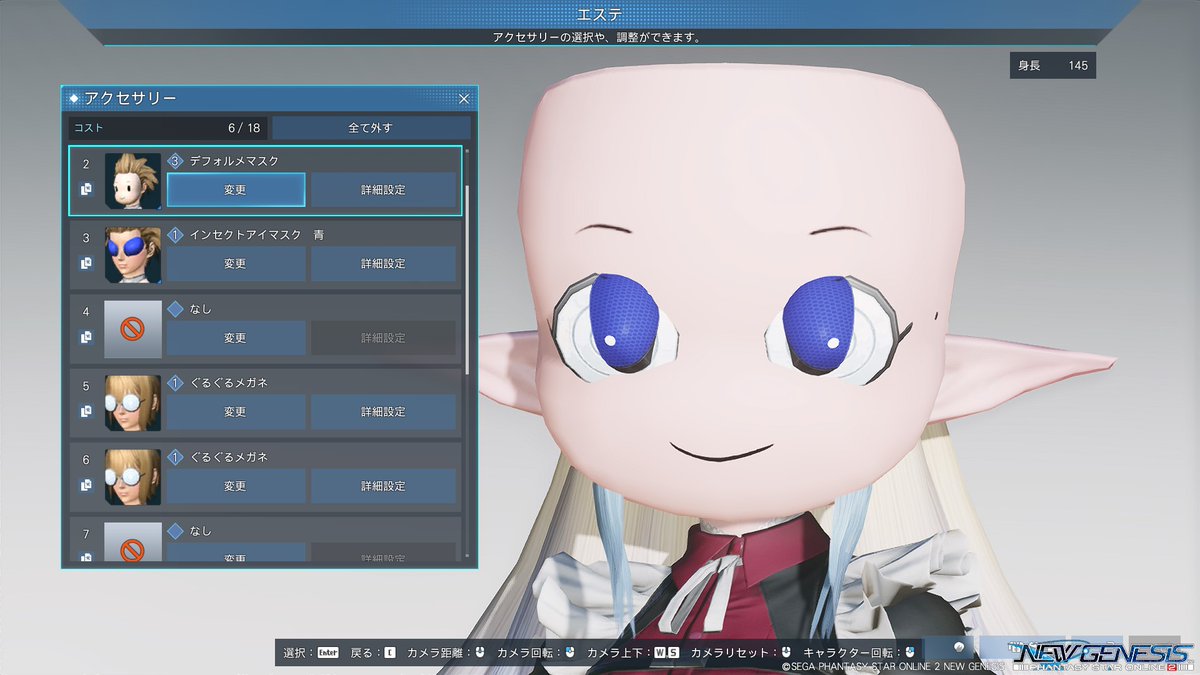Image resolution: width=1200 pixels, height=675 pixels.
Task: Click the cost diamond on slot 6 ぐるぐるメガネ
Action: pos(175,457)
